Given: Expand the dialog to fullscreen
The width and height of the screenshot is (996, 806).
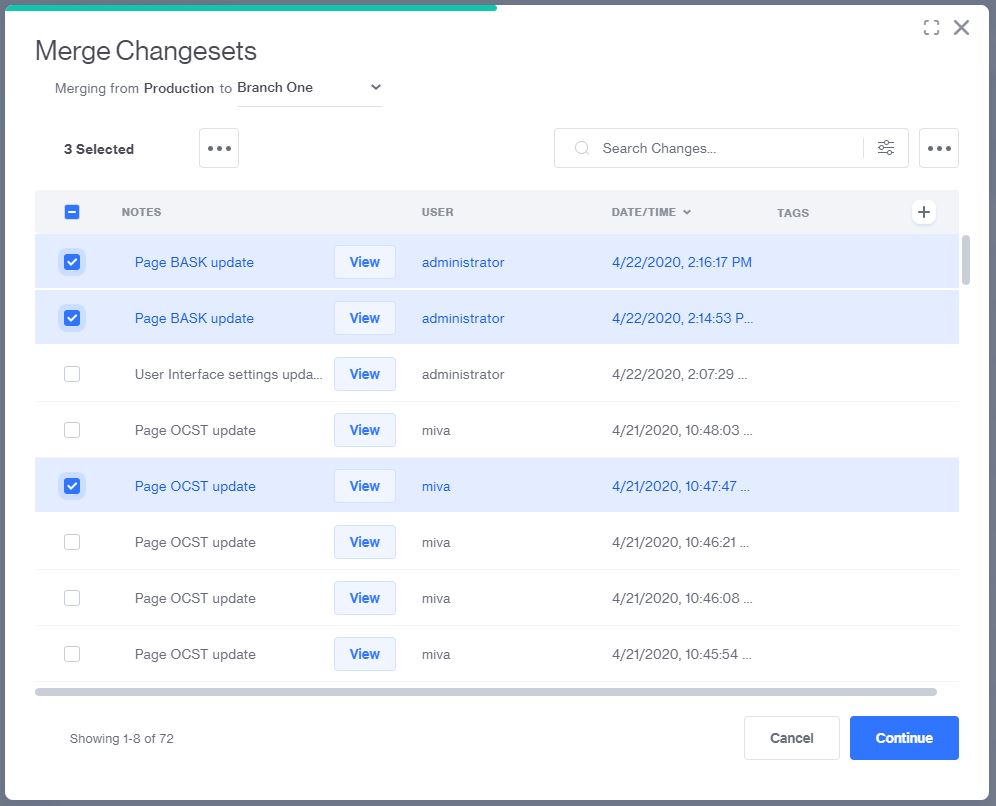Looking at the screenshot, I should click(x=931, y=27).
